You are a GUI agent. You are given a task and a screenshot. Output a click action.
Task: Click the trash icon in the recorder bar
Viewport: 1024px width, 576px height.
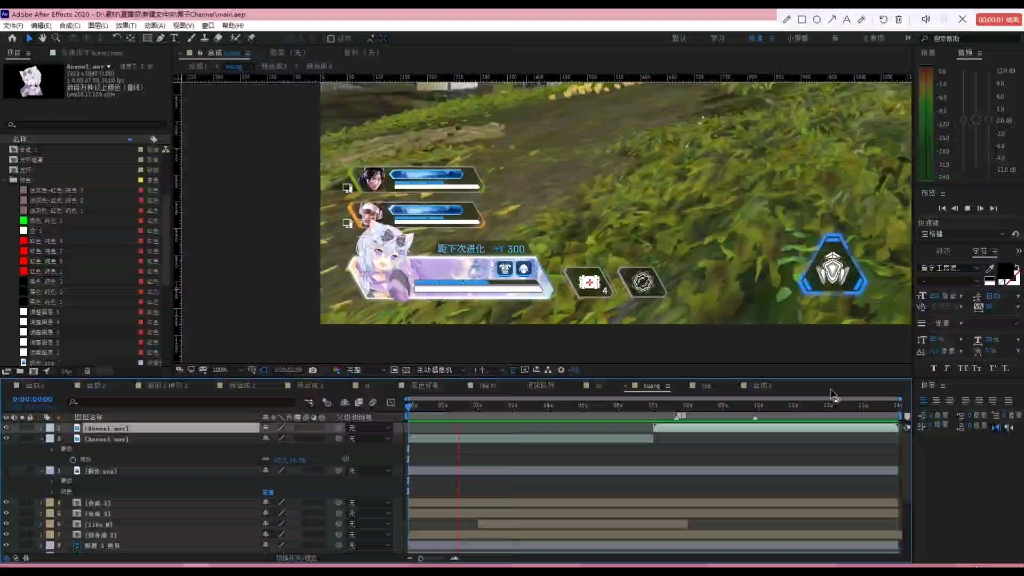click(898, 19)
